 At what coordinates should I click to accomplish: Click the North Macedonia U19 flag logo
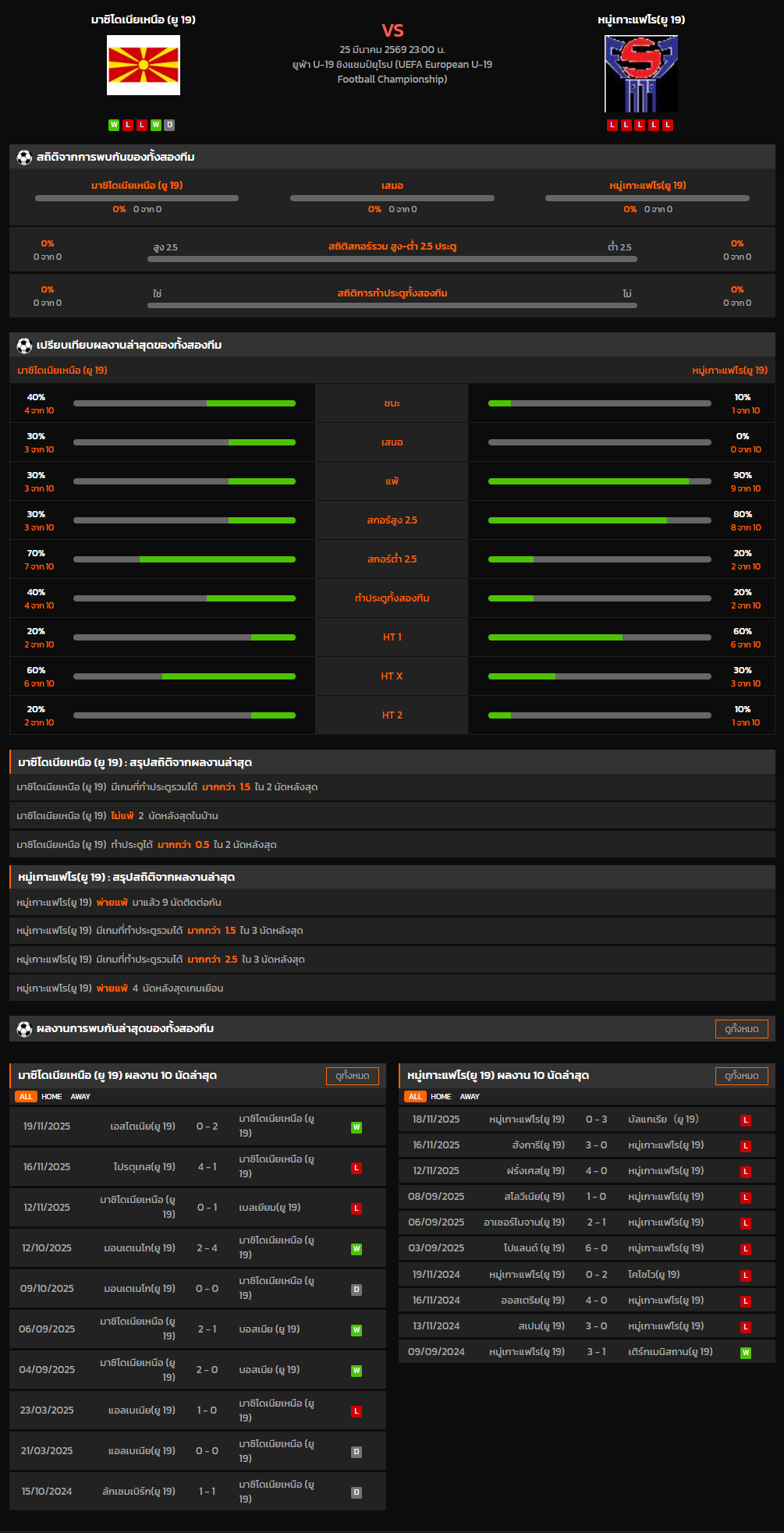[x=144, y=66]
